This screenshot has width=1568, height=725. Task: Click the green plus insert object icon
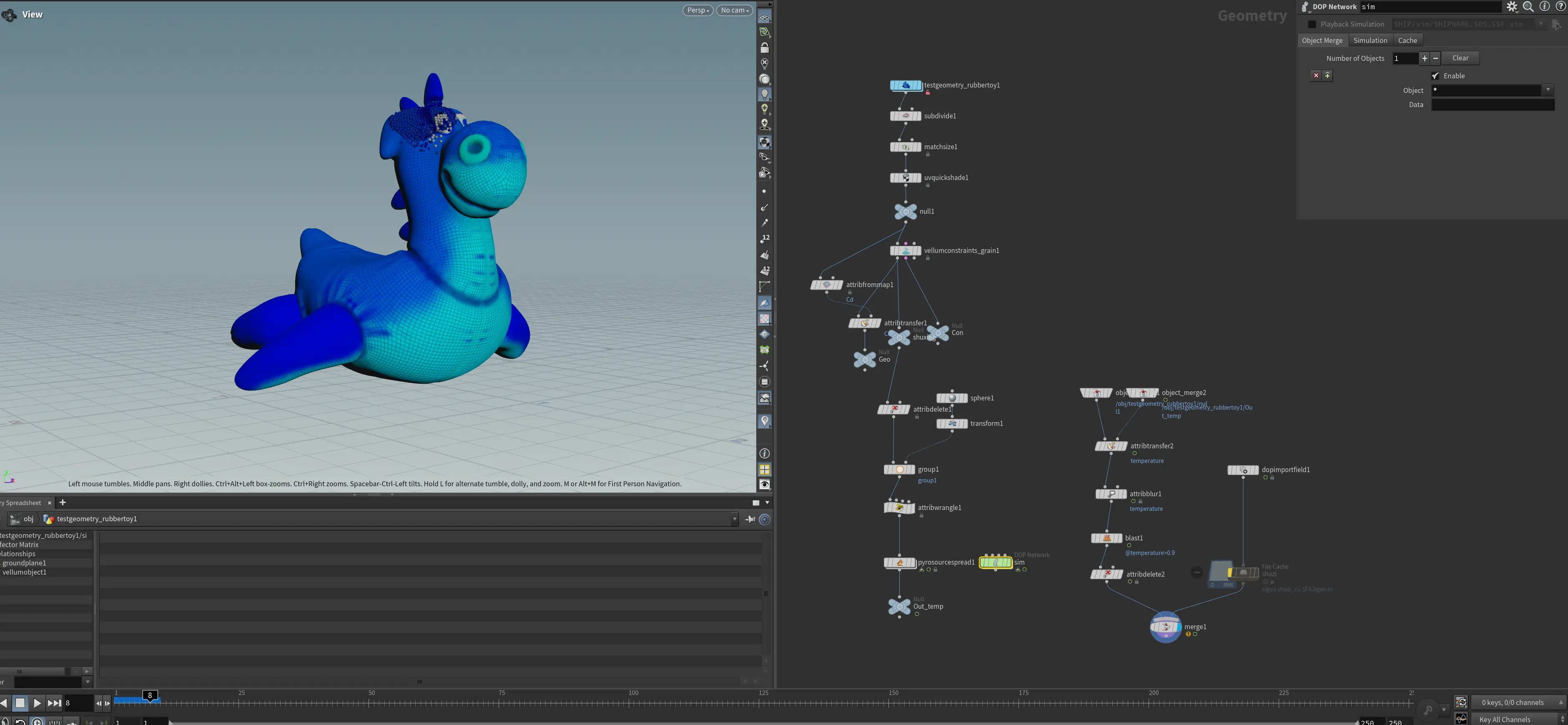(1327, 75)
